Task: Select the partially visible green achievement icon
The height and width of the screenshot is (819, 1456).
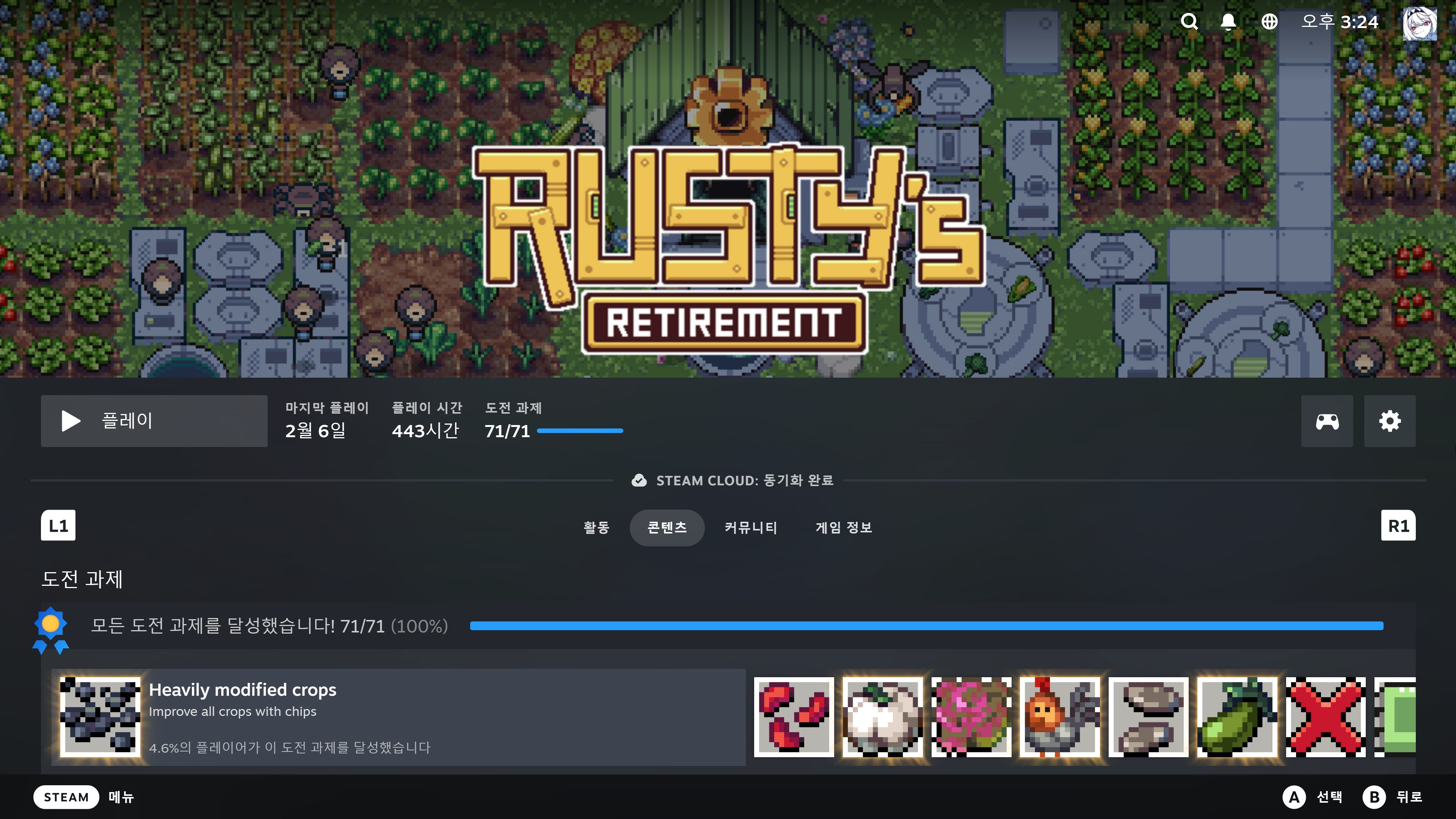Action: [1395, 717]
